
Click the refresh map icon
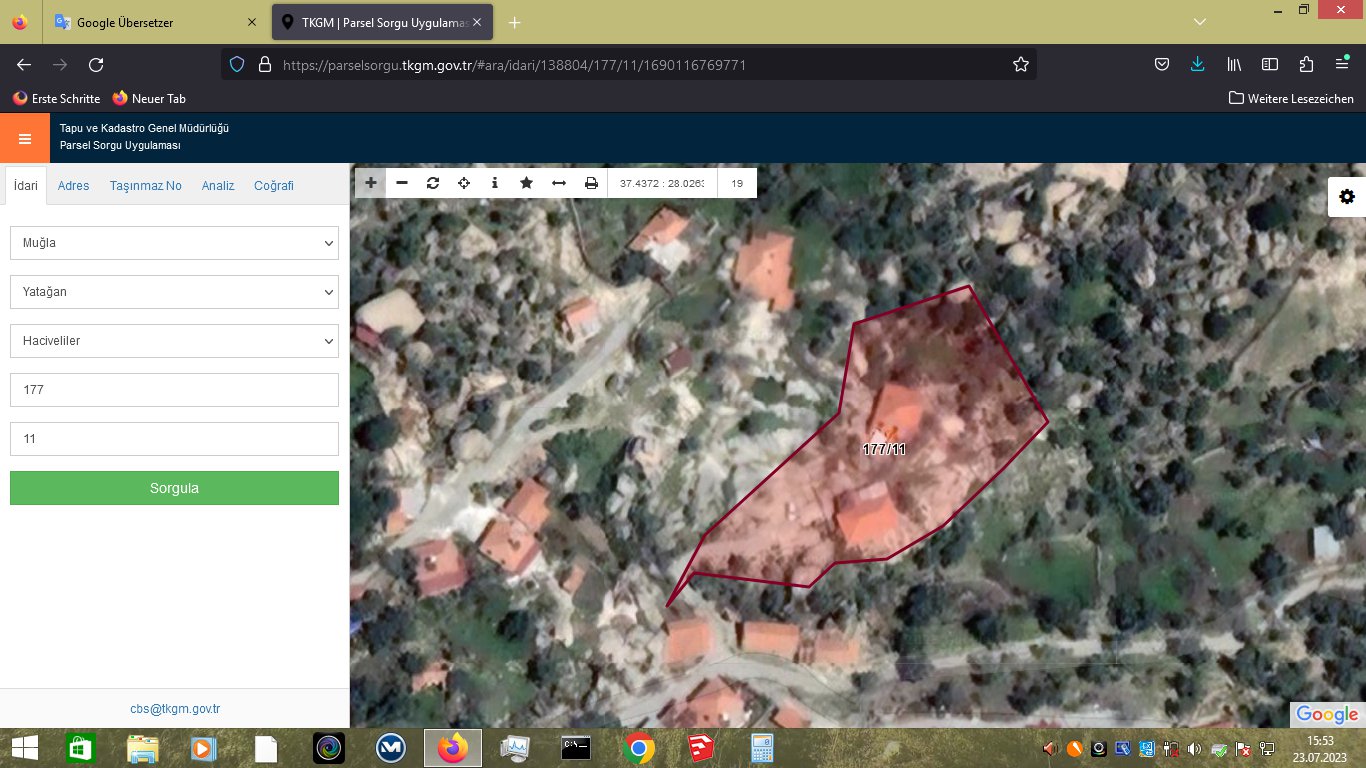click(x=433, y=183)
